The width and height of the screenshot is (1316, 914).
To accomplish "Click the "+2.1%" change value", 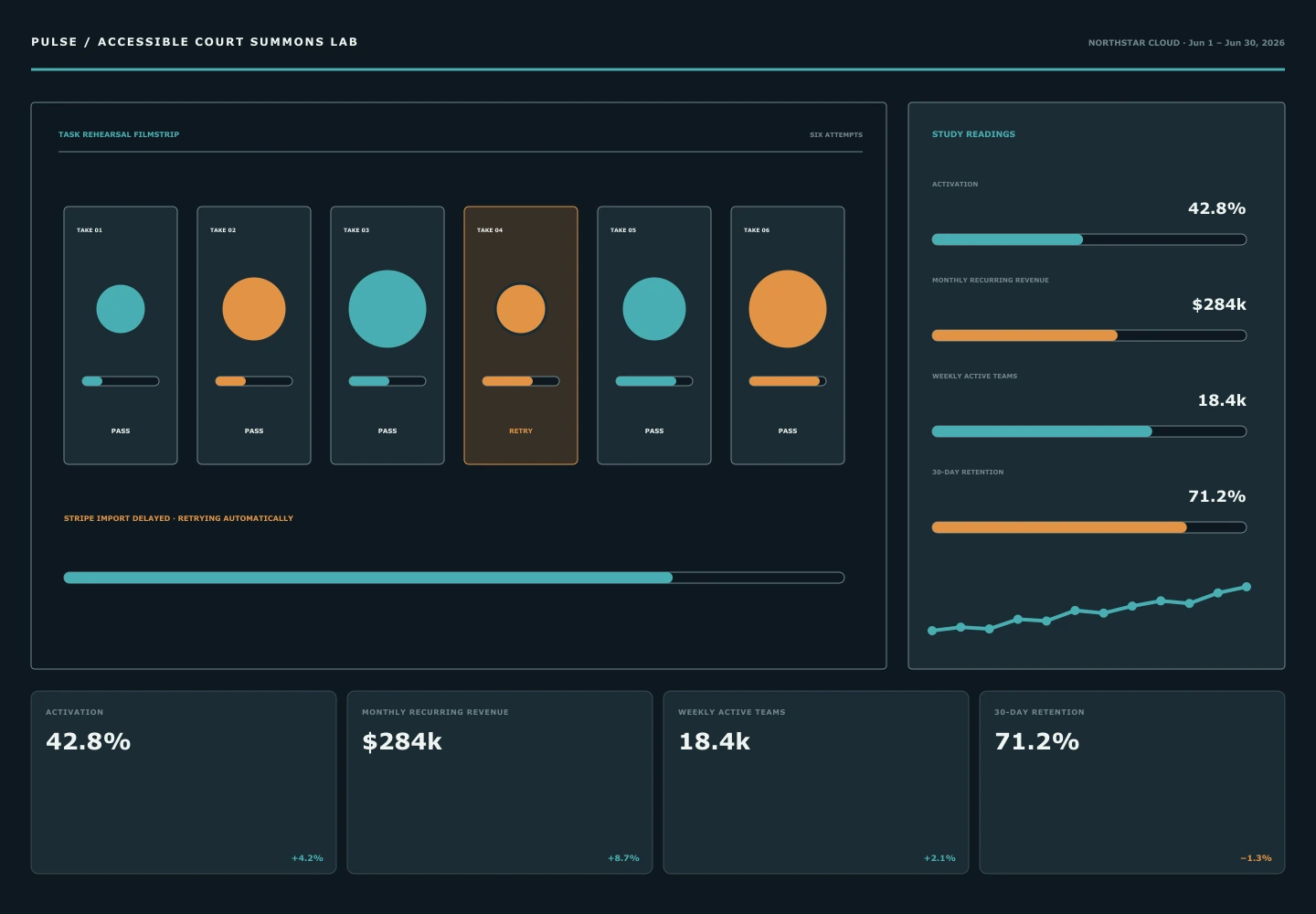I will pyautogui.click(x=939, y=858).
